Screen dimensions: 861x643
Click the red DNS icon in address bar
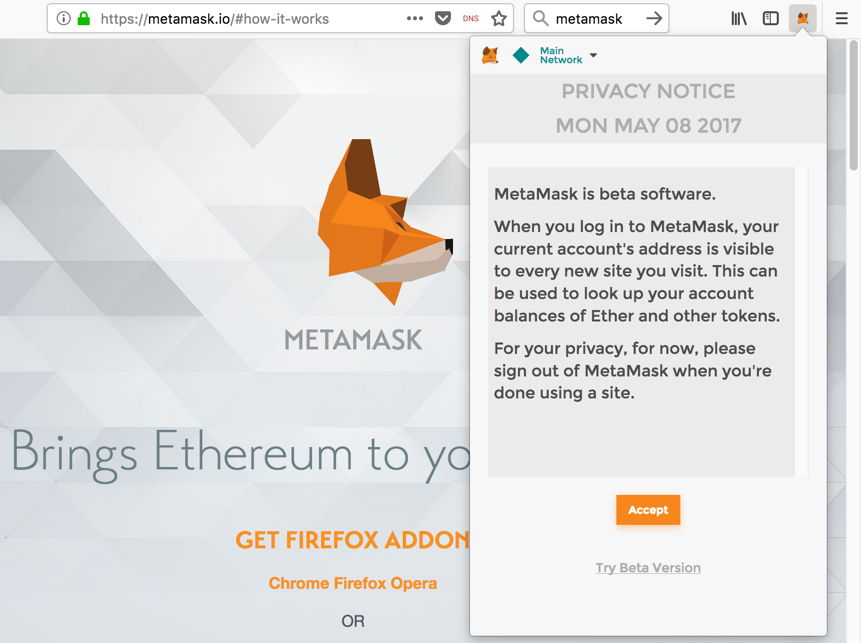pos(471,19)
